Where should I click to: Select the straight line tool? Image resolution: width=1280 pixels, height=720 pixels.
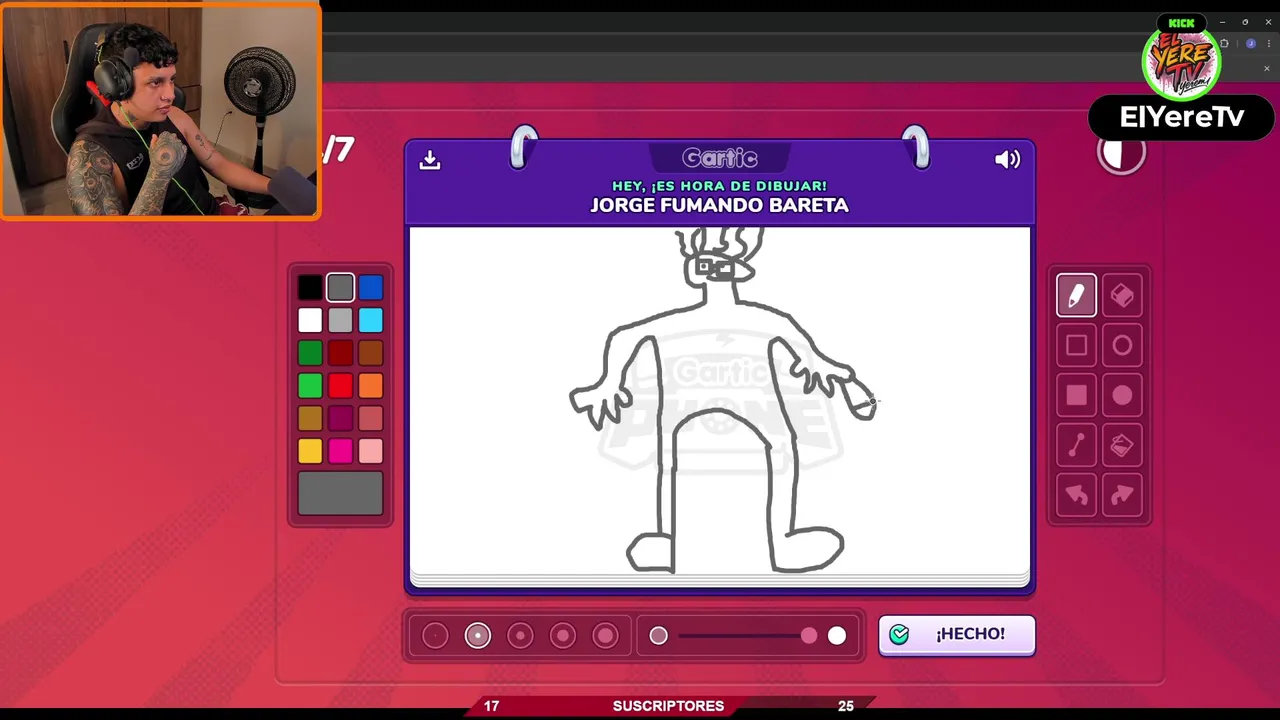(1076, 445)
